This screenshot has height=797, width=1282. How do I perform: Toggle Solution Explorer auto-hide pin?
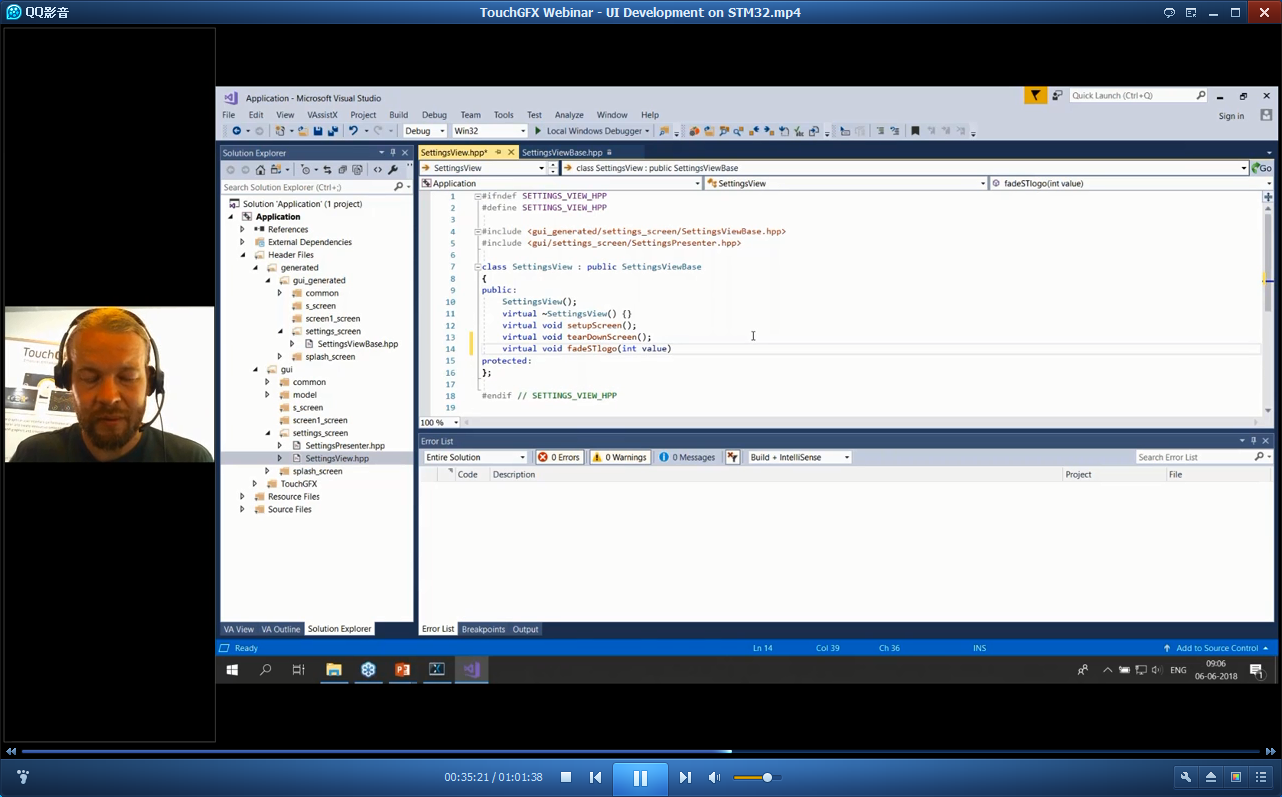(393, 153)
